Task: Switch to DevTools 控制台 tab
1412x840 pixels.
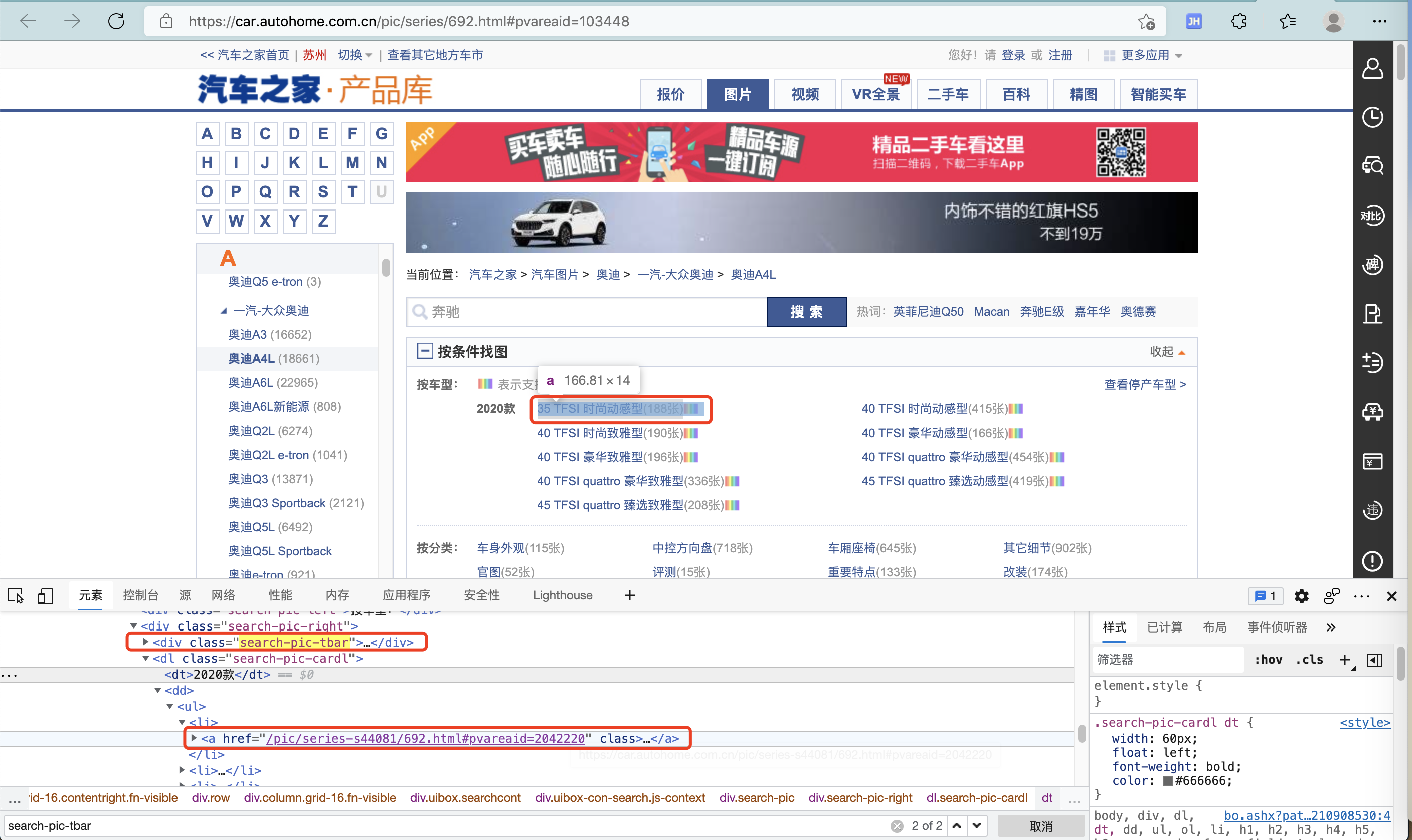Action: click(140, 595)
